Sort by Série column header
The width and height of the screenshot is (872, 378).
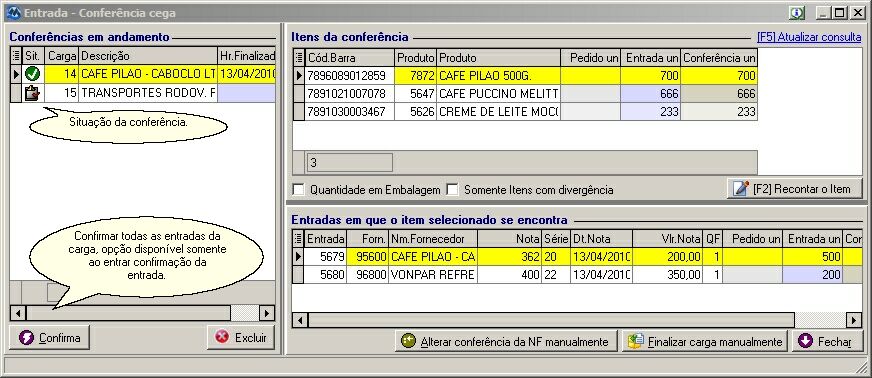556,239
